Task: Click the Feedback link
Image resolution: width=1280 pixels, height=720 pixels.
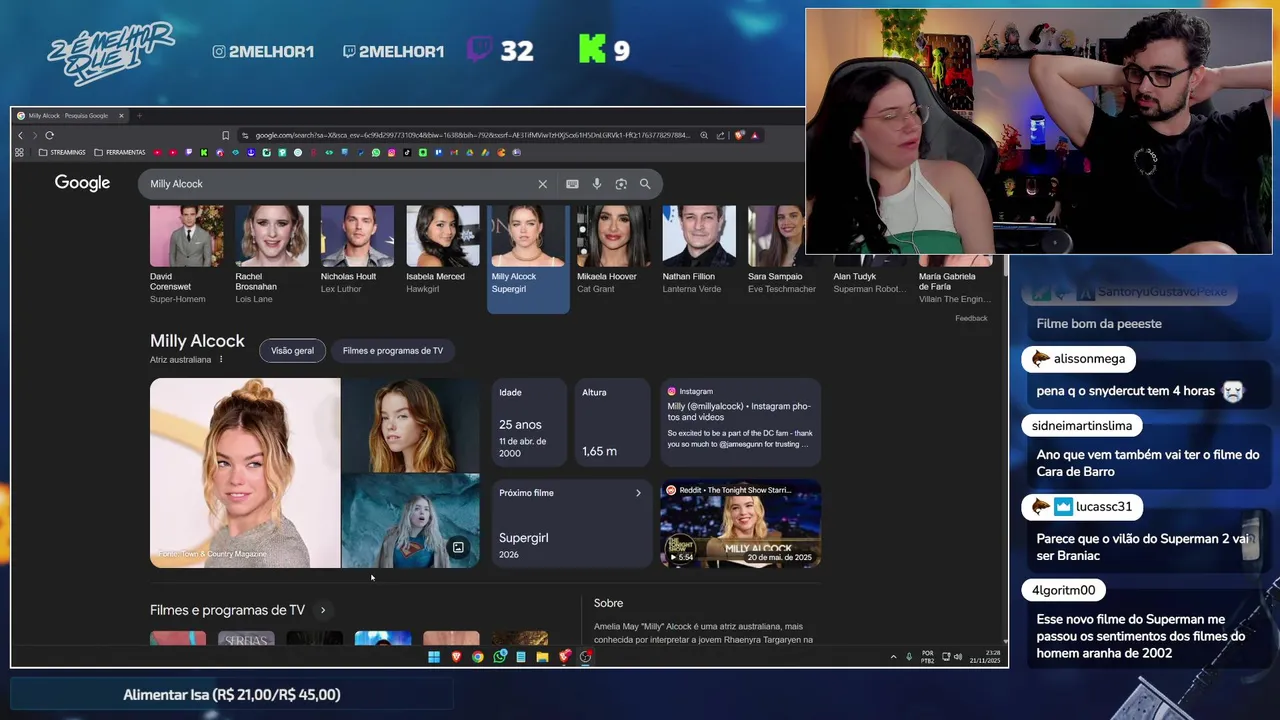Action: (x=971, y=318)
